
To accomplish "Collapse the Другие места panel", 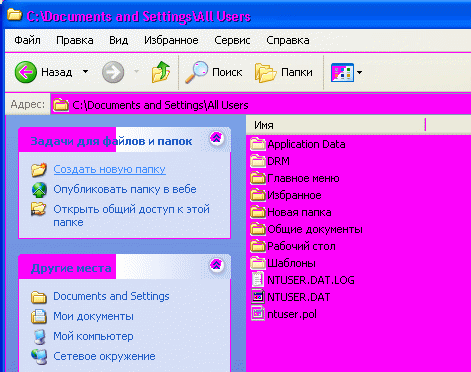I will (x=216, y=265).
